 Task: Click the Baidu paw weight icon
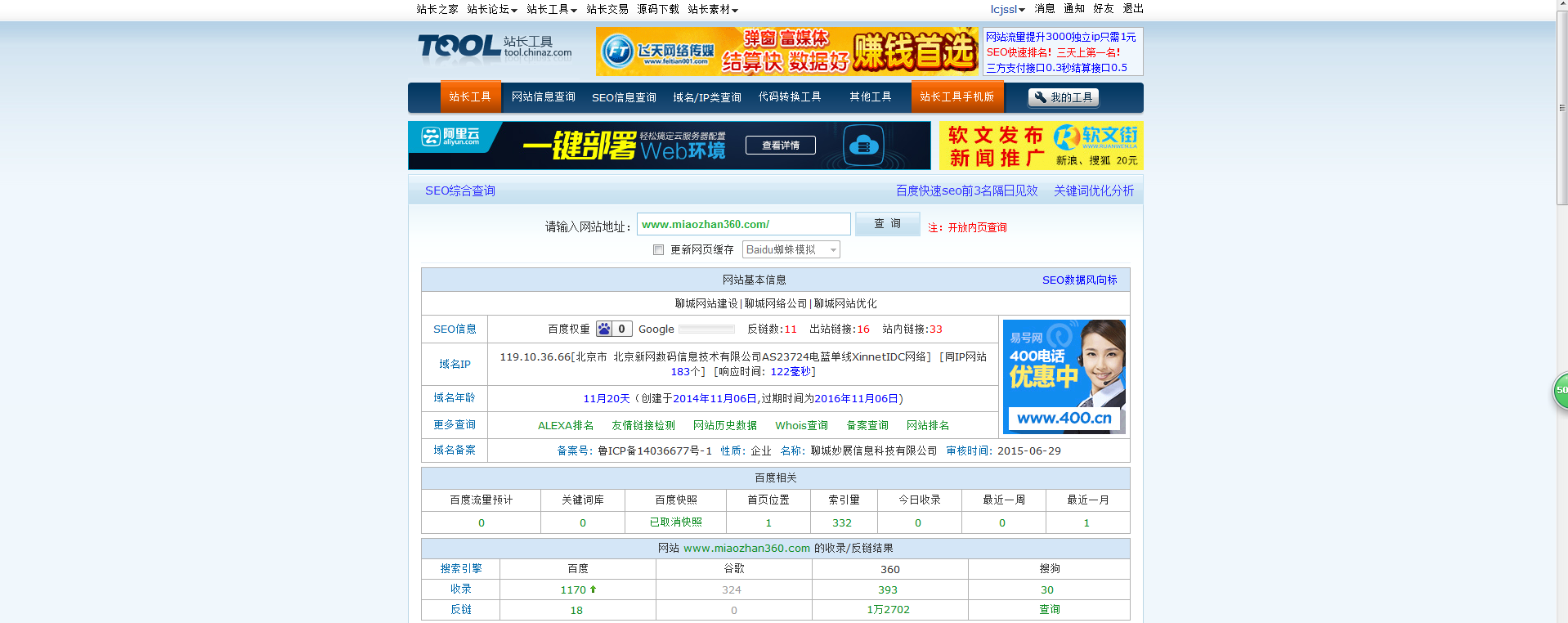604,329
